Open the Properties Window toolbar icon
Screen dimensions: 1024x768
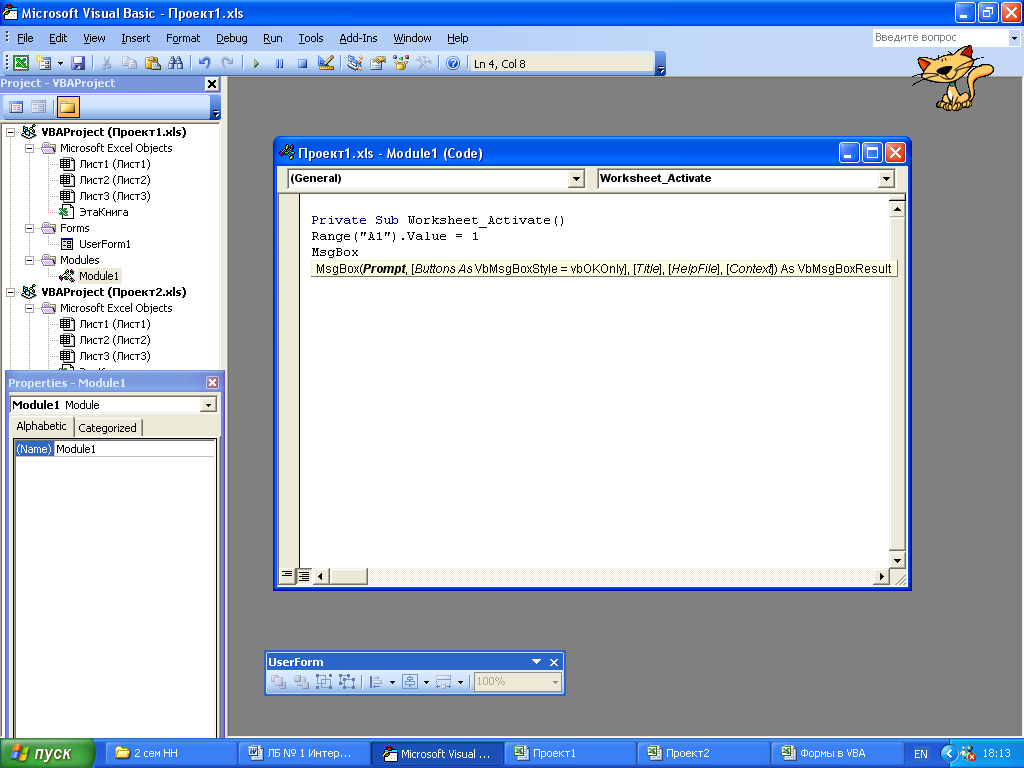click(x=377, y=63)
